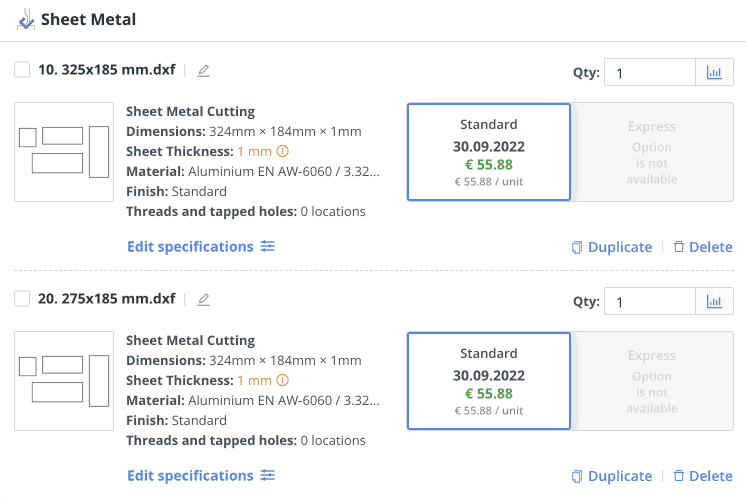Screen dimensions: 746x499
Task: Click sheet thickness warning icon for item 10
Action: (282, 152)
